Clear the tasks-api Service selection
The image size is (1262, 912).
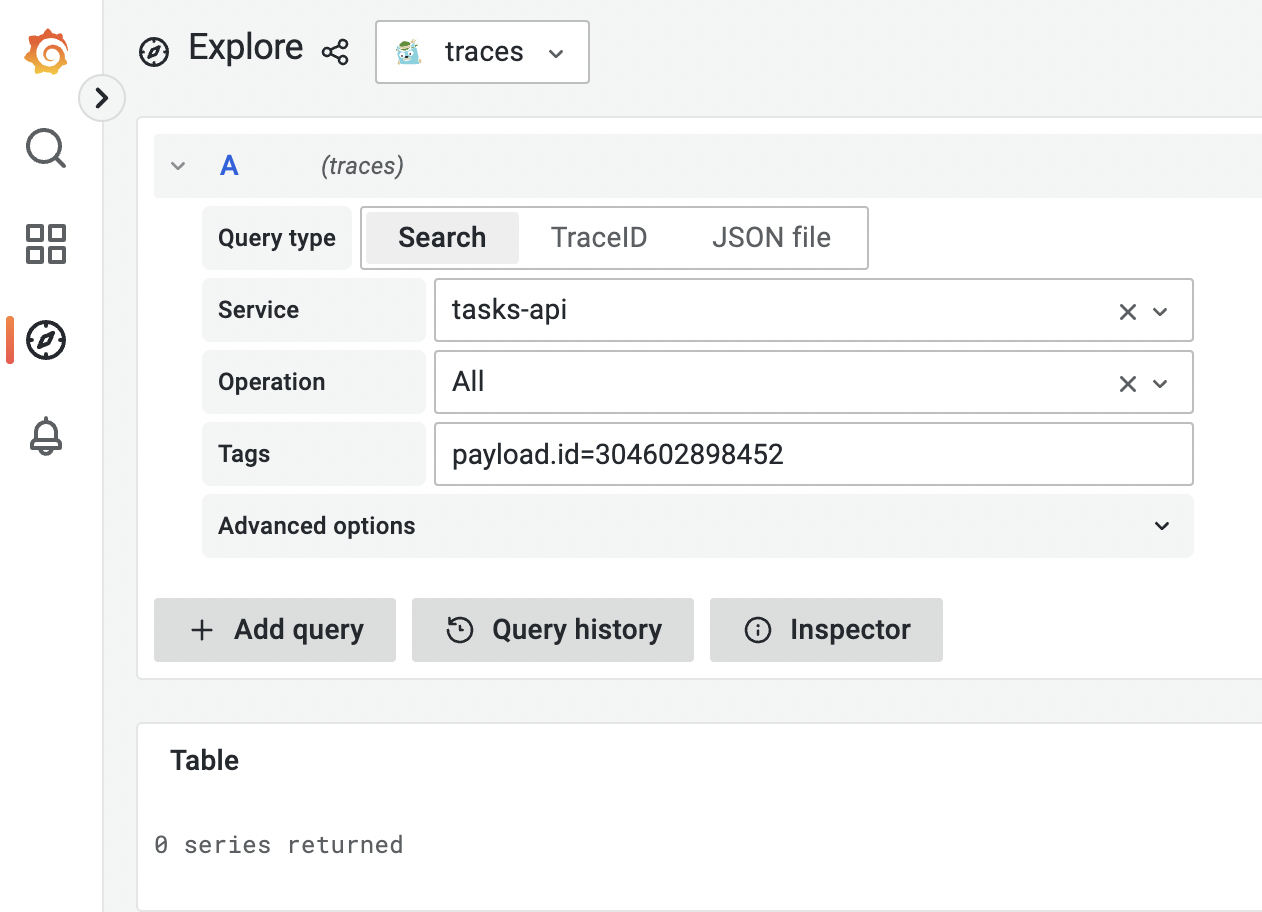(1127, 312)
